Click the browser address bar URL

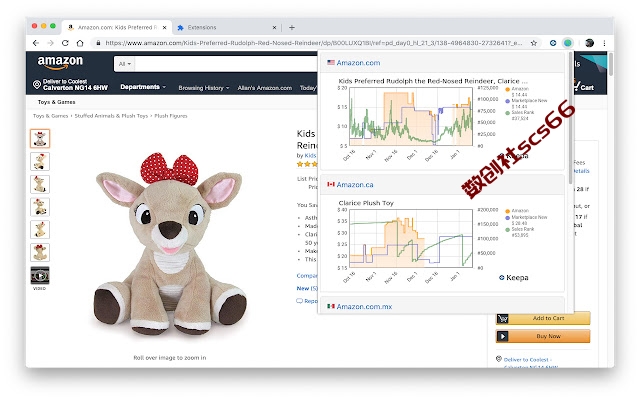(x=313, y=43)
